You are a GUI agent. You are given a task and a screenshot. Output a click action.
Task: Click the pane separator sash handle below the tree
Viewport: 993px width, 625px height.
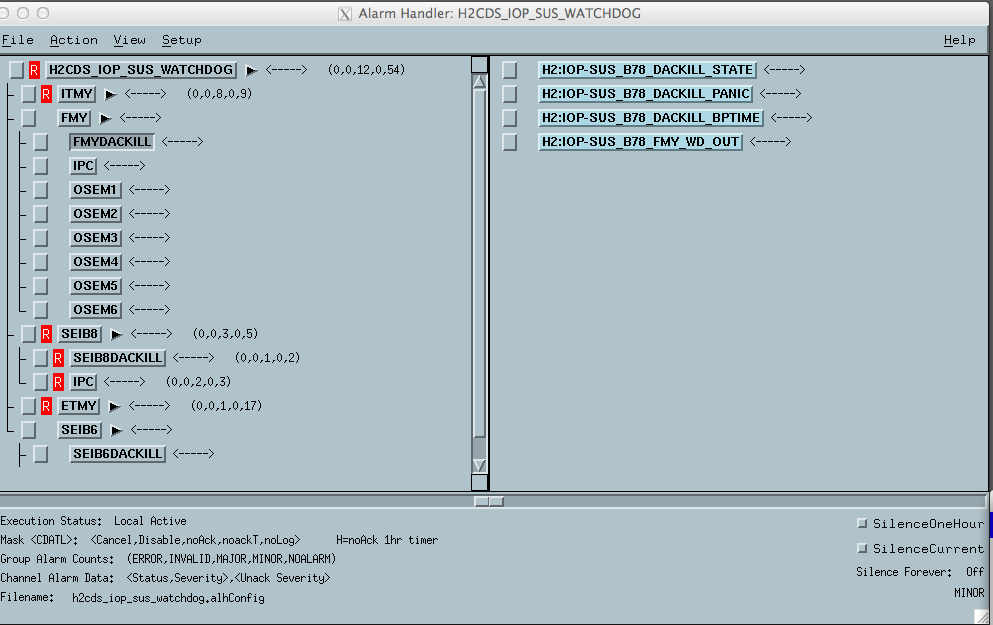(x=489, y=502)
